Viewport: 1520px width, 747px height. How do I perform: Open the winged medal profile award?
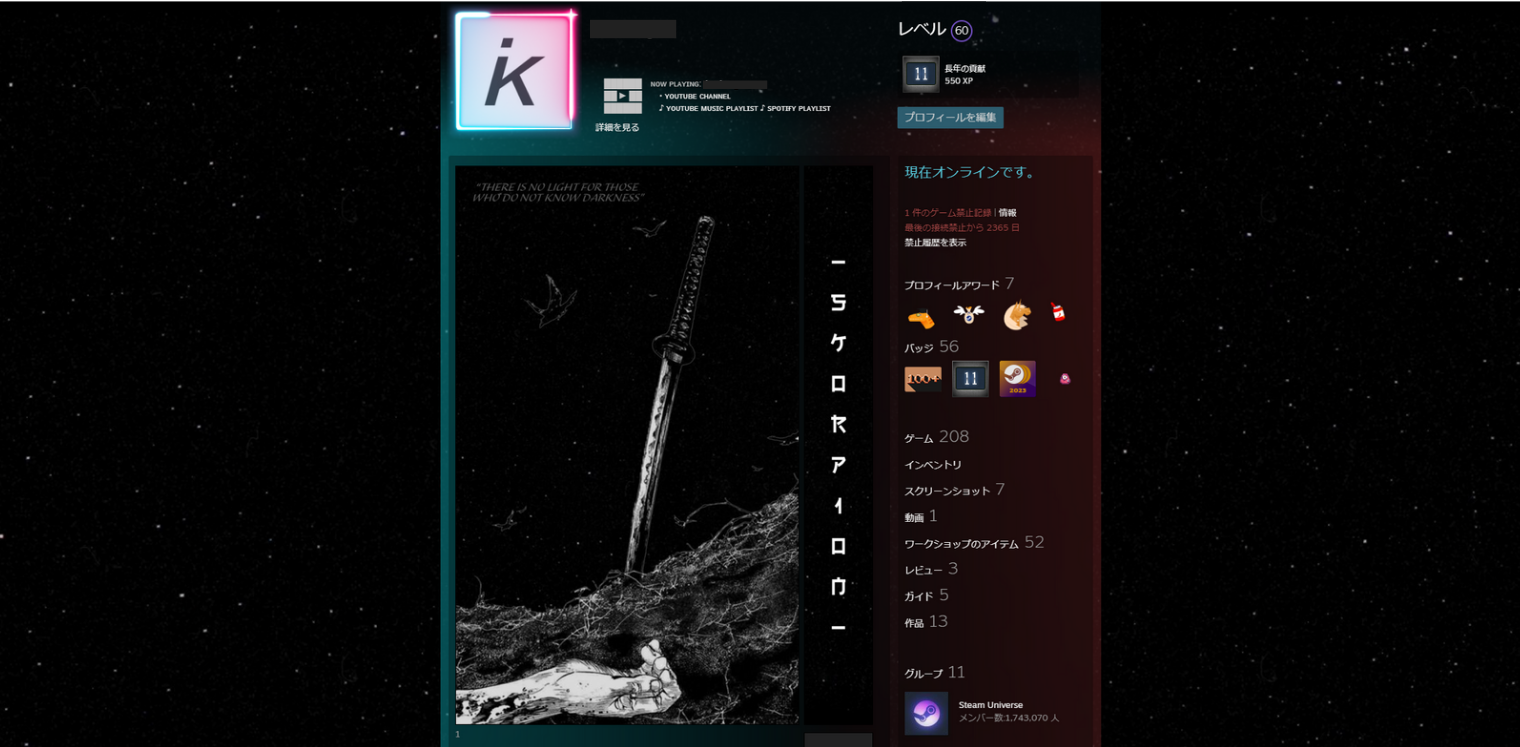(970, 312)
